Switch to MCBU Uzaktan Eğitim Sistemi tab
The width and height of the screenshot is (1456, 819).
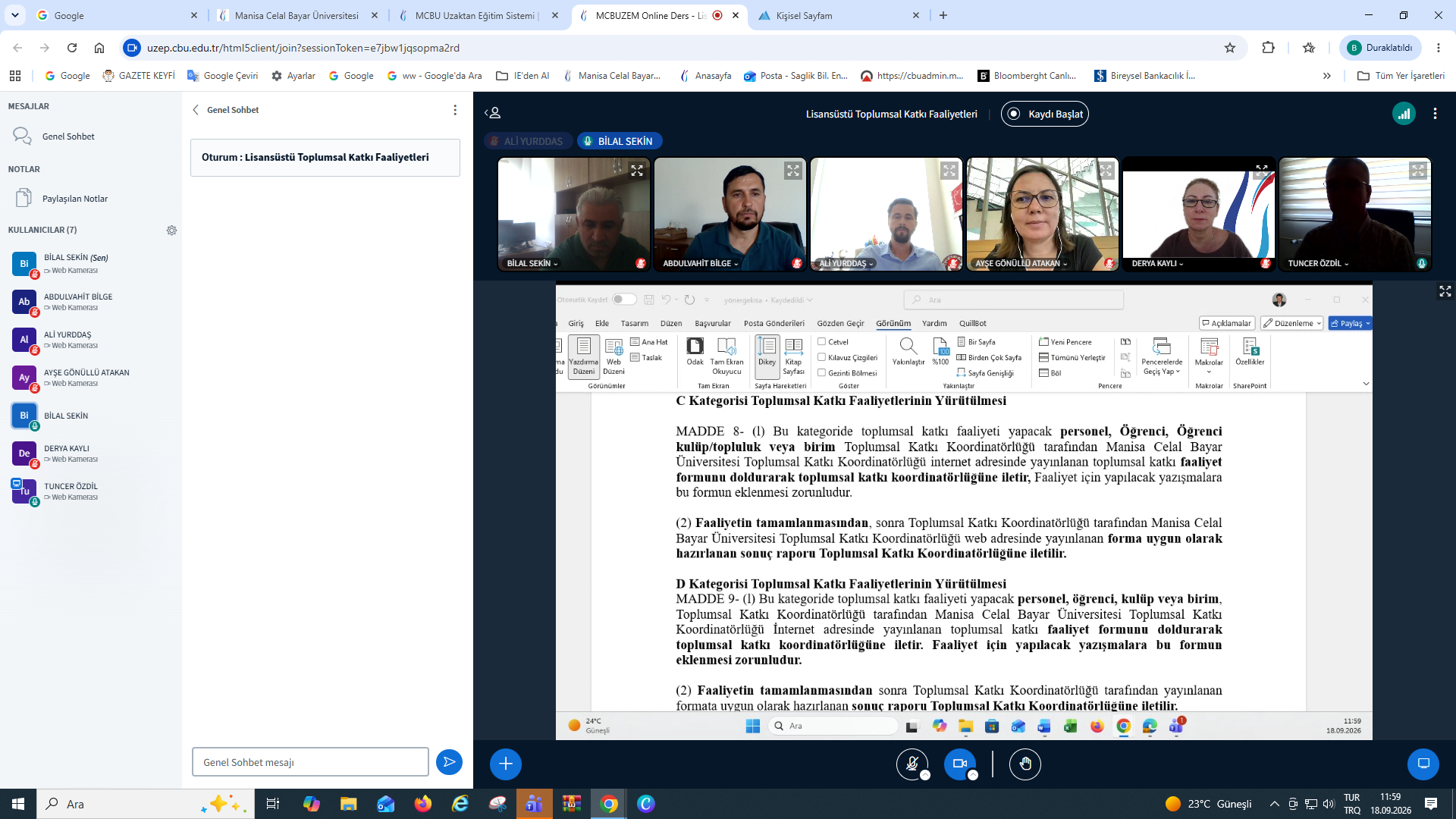[x=475, y=15]
